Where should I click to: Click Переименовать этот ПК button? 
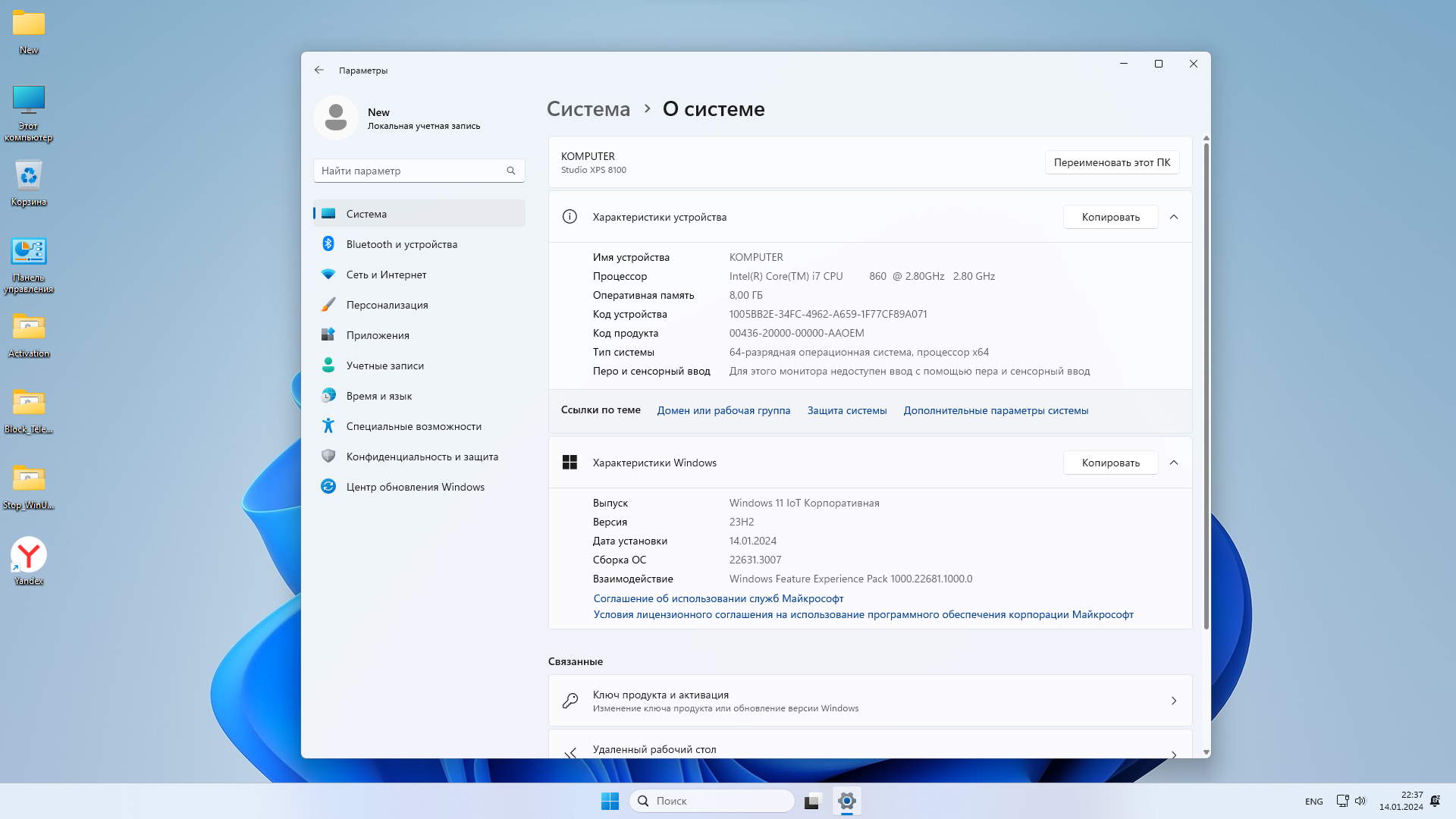(x=1112, y=162)
